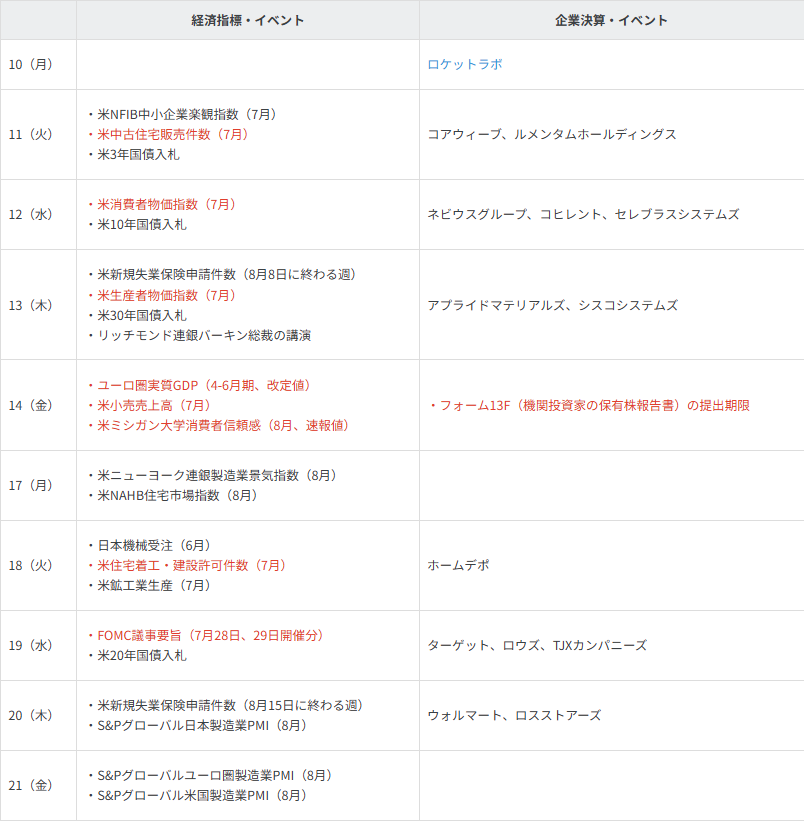
Task: Open the ロケットラボ link
Action: point(465,64)
